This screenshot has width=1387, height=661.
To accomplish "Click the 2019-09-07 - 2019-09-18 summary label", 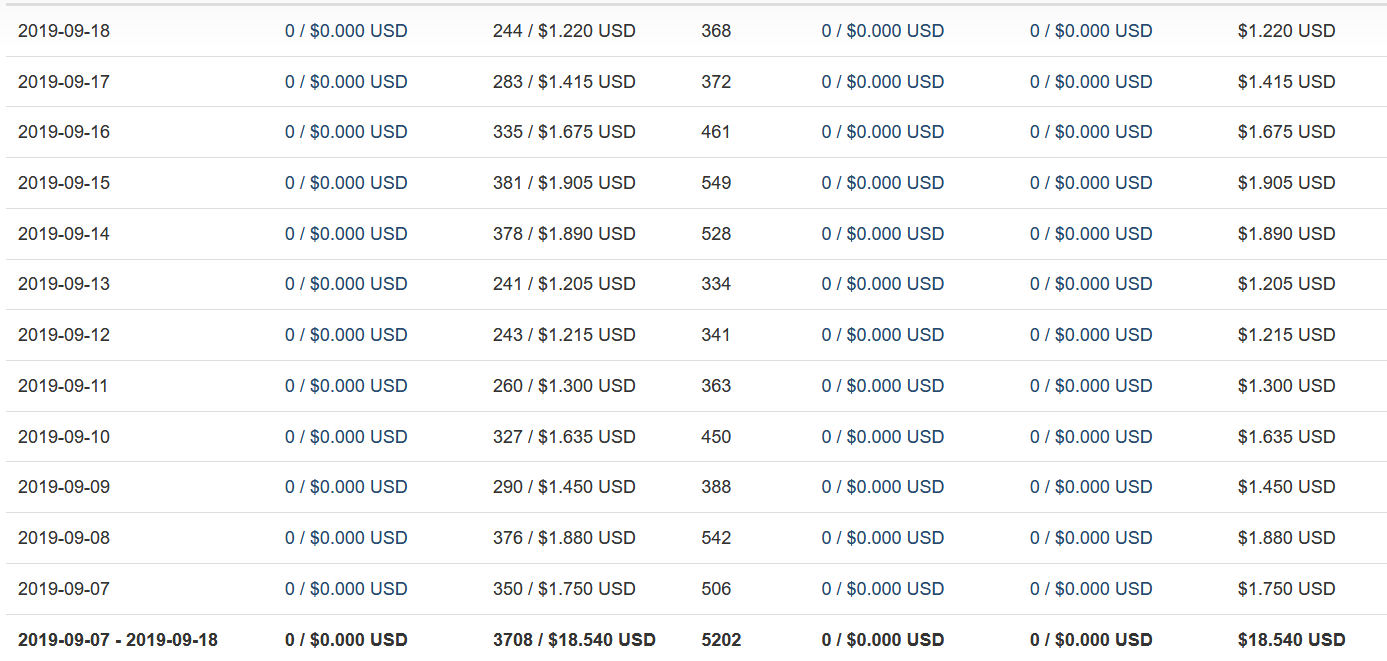I will click(118, 640).
